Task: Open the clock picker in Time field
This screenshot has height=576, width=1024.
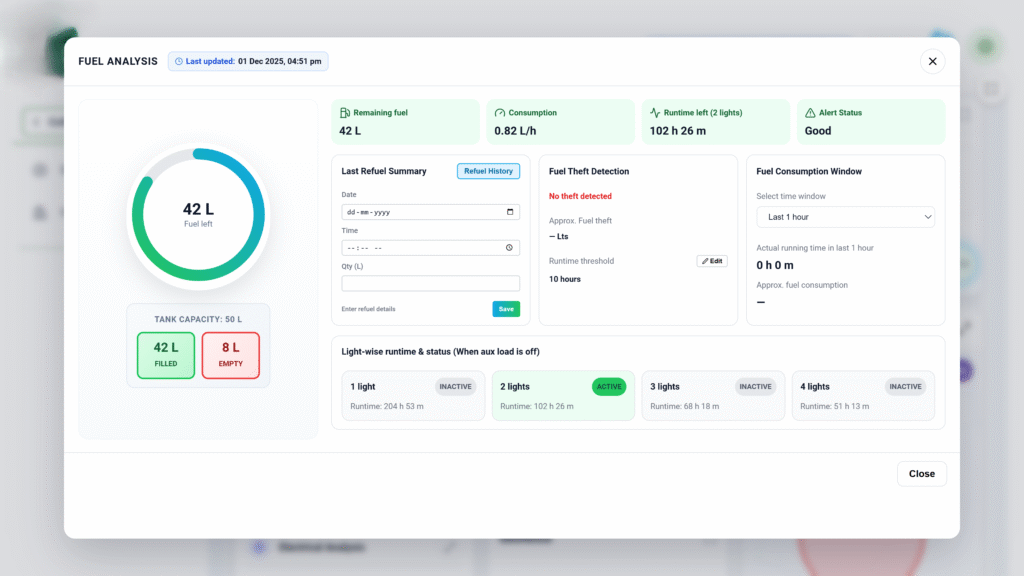Action: click(510, 248)
